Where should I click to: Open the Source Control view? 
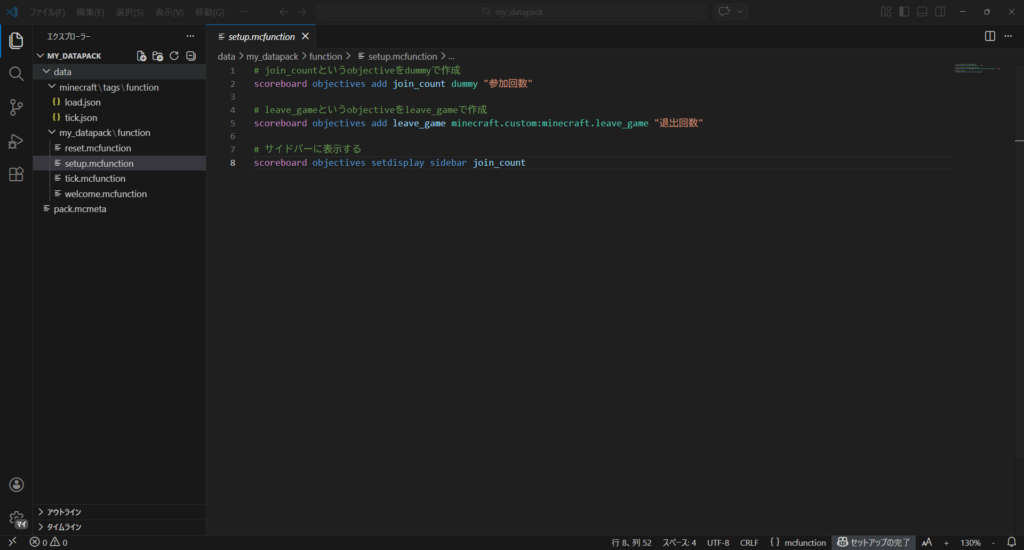click(x=16, y=107)
